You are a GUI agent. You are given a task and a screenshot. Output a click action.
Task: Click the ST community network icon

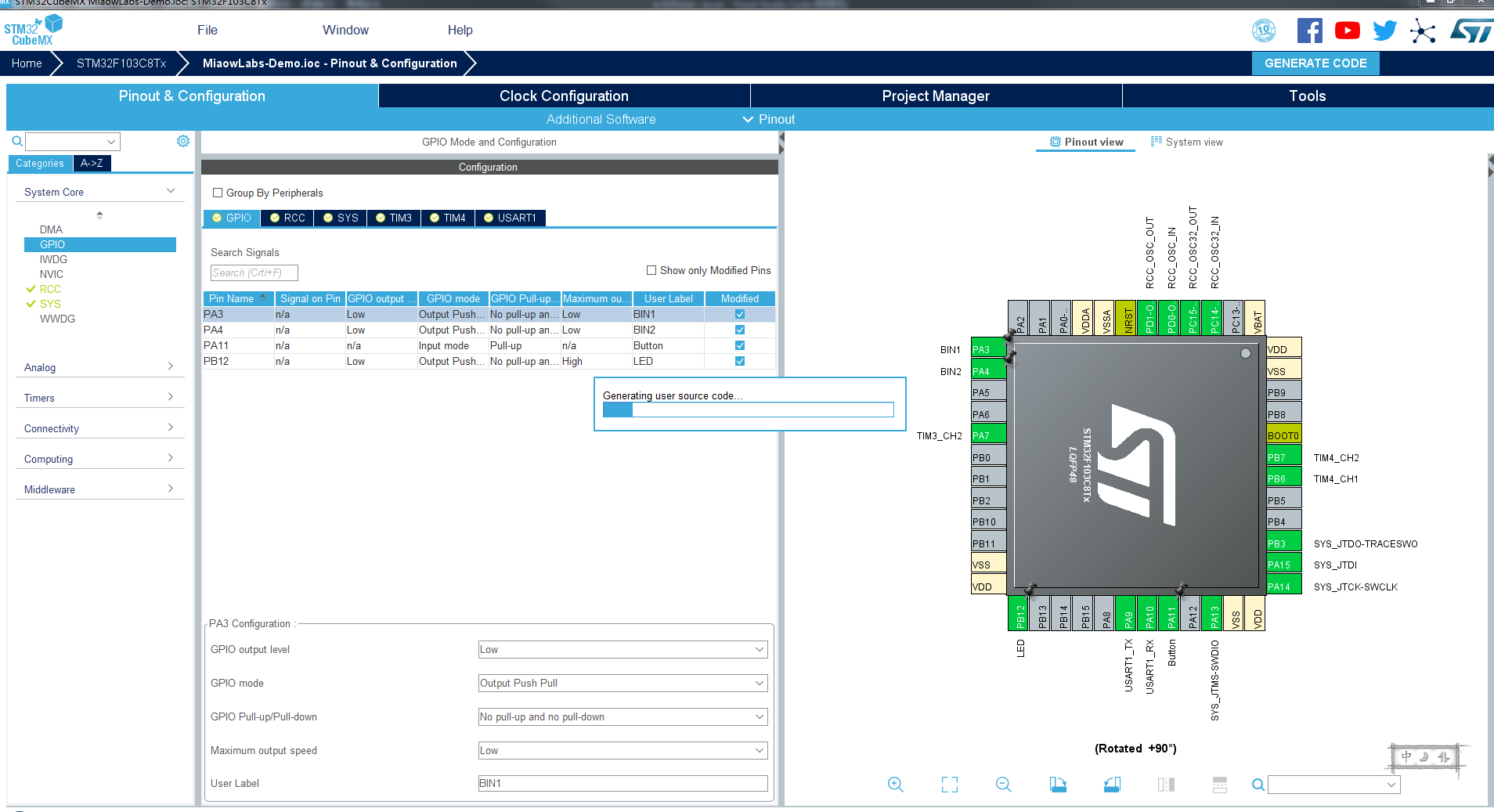point(1423,31)
